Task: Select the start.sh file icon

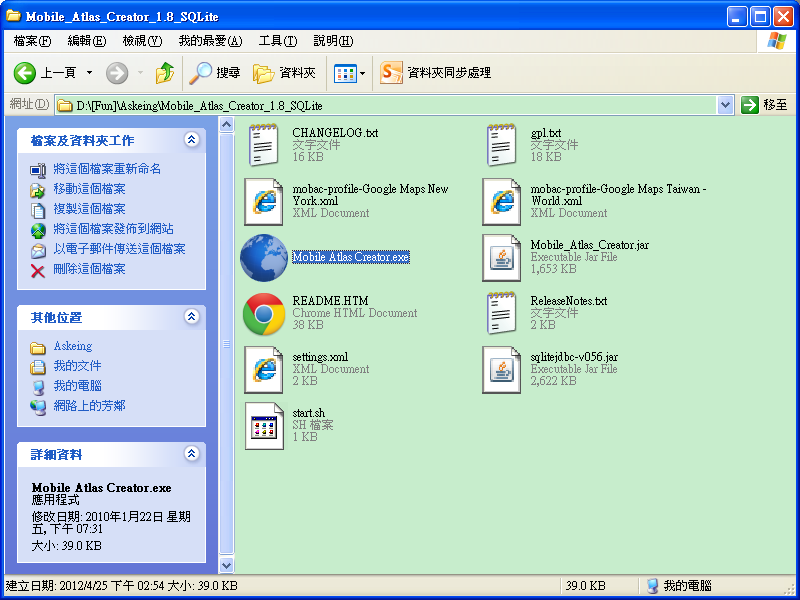Action: click(263, 426)
